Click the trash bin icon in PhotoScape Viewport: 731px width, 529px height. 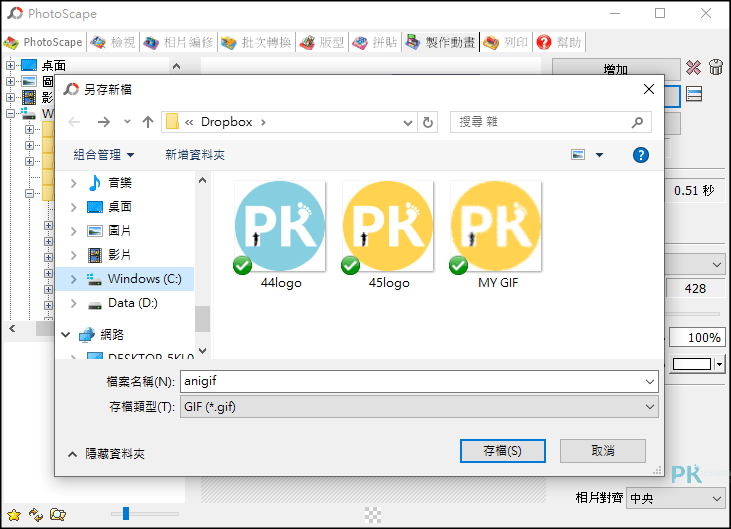716,67
